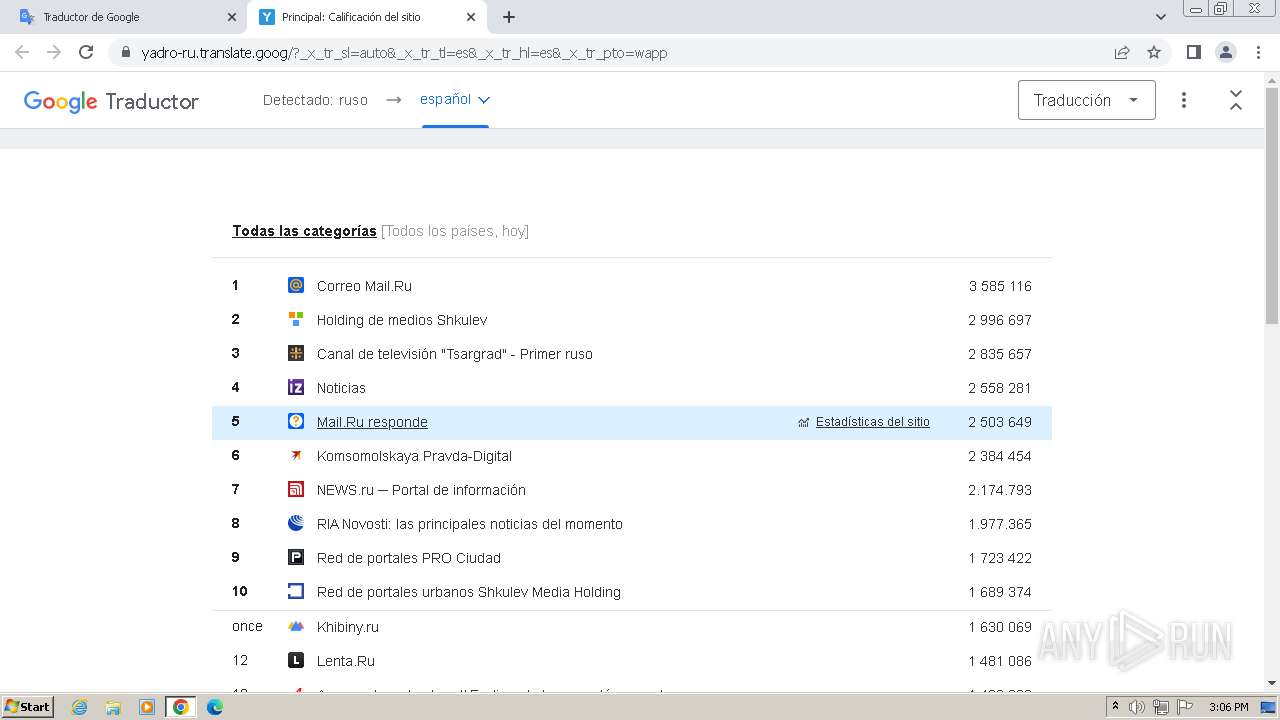
Task: Click the RIA Novosti globe icon
Action: click(296, 523)
